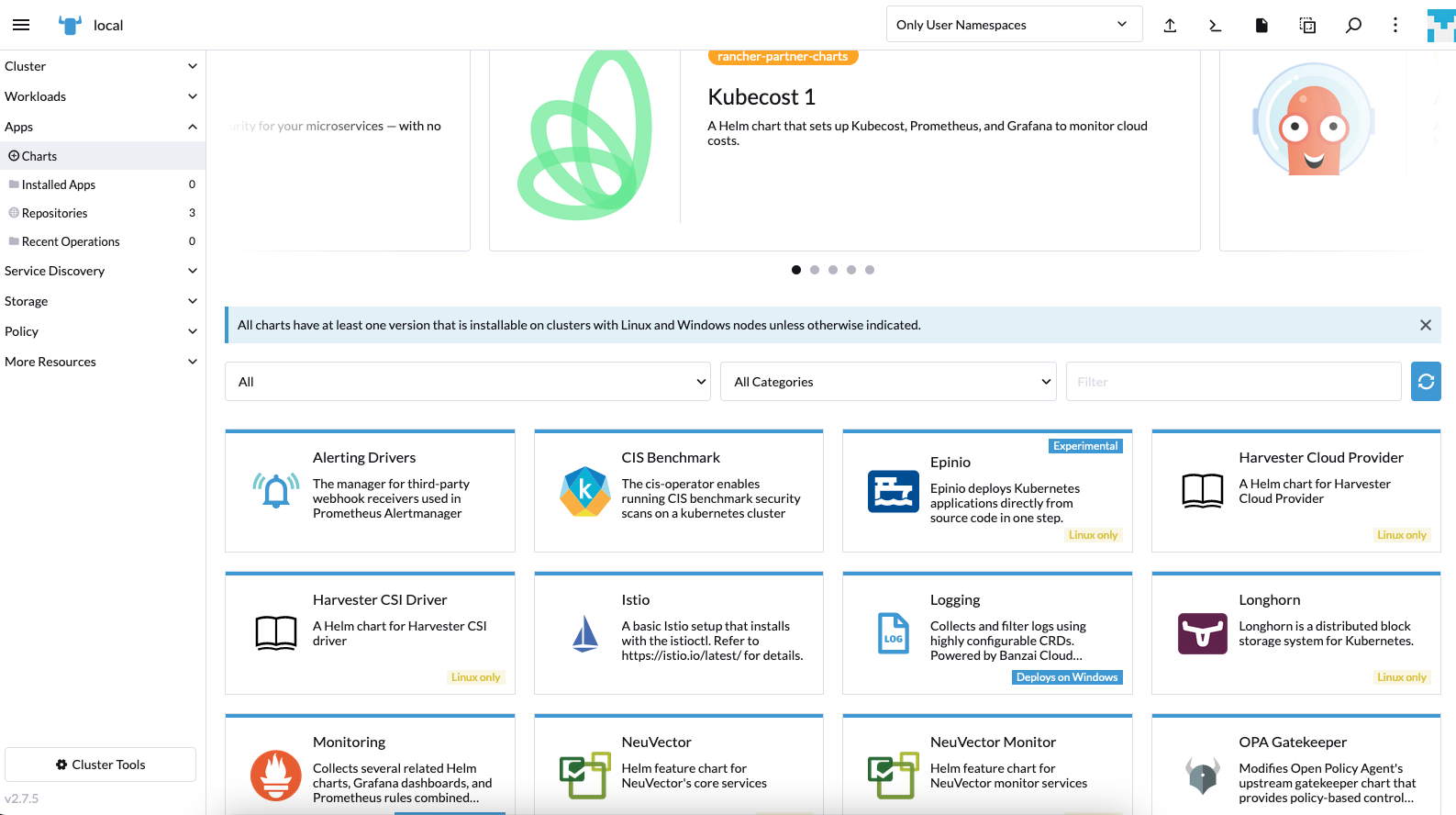This screenshot has width=1456, height=815.
Task: Go to third carousel slide dot
Action: pos(833,270)
